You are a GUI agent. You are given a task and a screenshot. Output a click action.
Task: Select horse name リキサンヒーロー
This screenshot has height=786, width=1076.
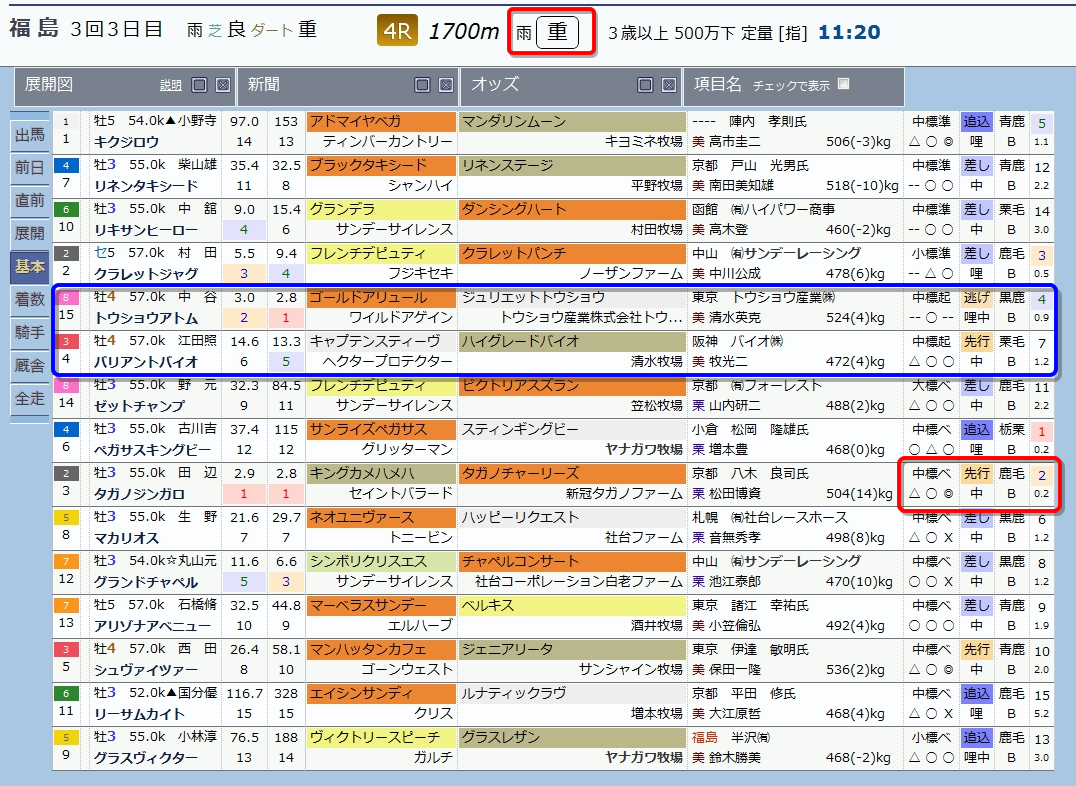click(145, 230)
